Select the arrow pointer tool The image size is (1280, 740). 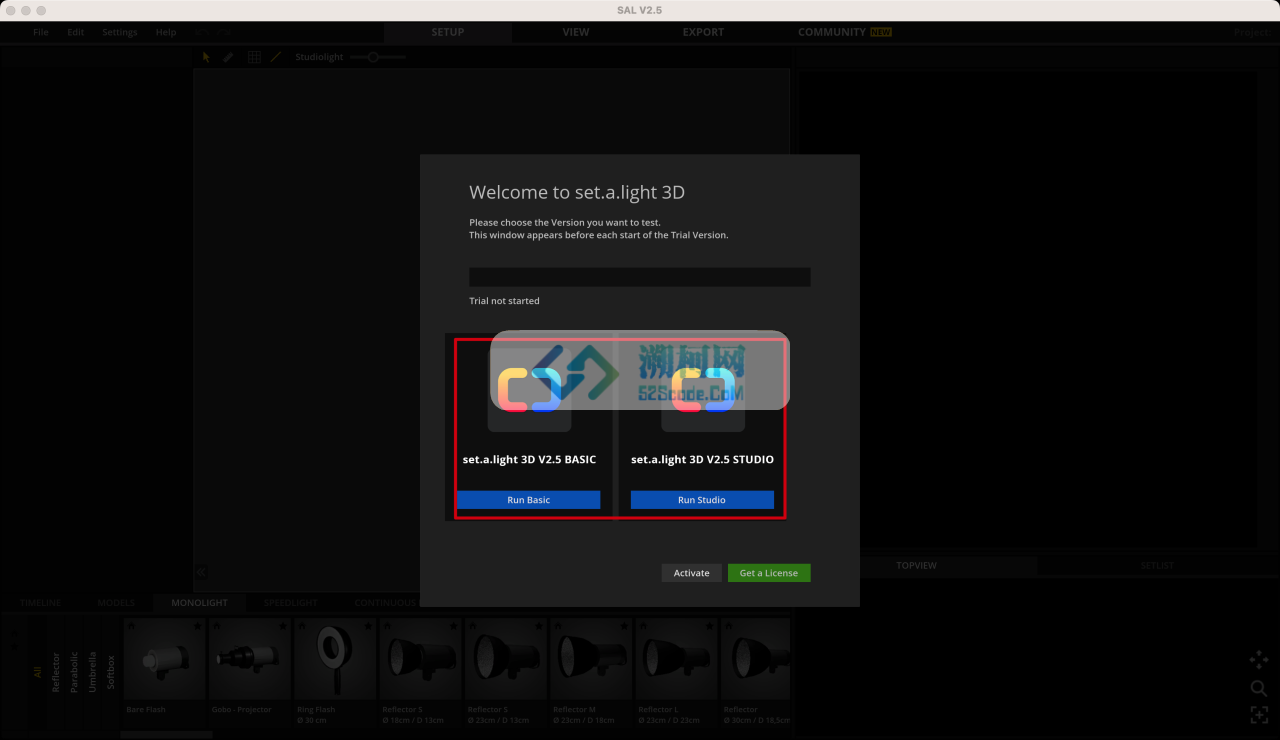(206, 57)
